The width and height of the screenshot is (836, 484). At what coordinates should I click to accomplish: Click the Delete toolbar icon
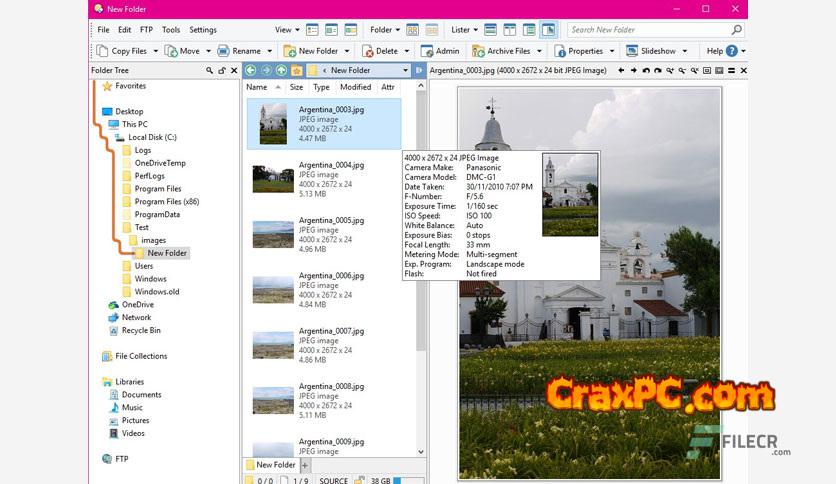pos(365,51)
